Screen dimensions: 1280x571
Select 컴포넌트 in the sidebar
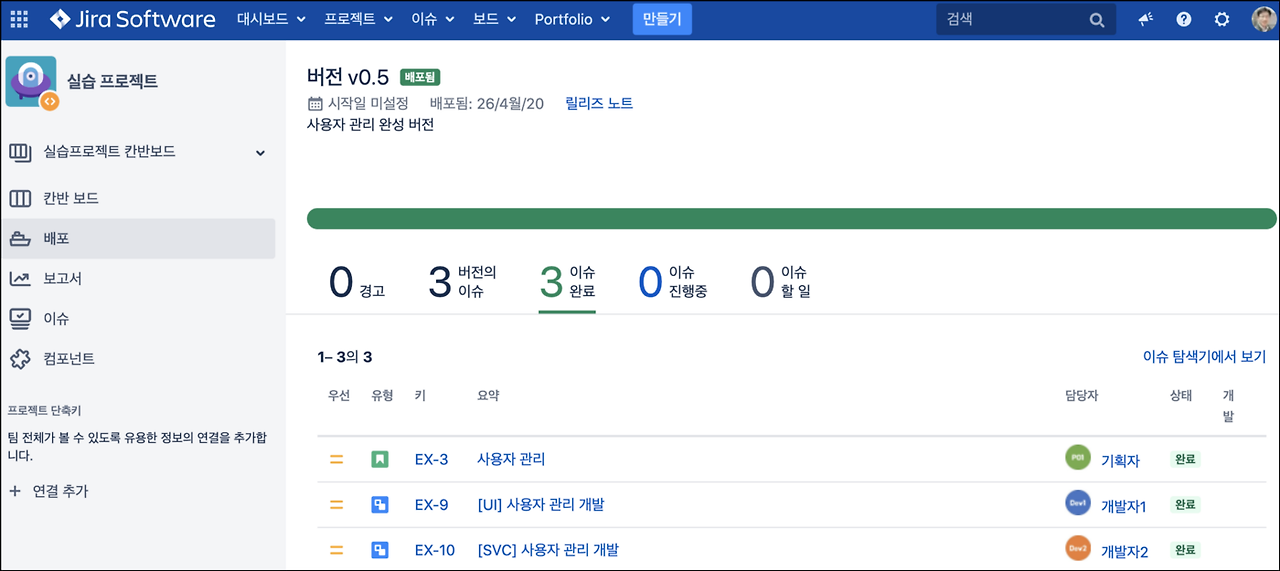click(x=138, y=358)
